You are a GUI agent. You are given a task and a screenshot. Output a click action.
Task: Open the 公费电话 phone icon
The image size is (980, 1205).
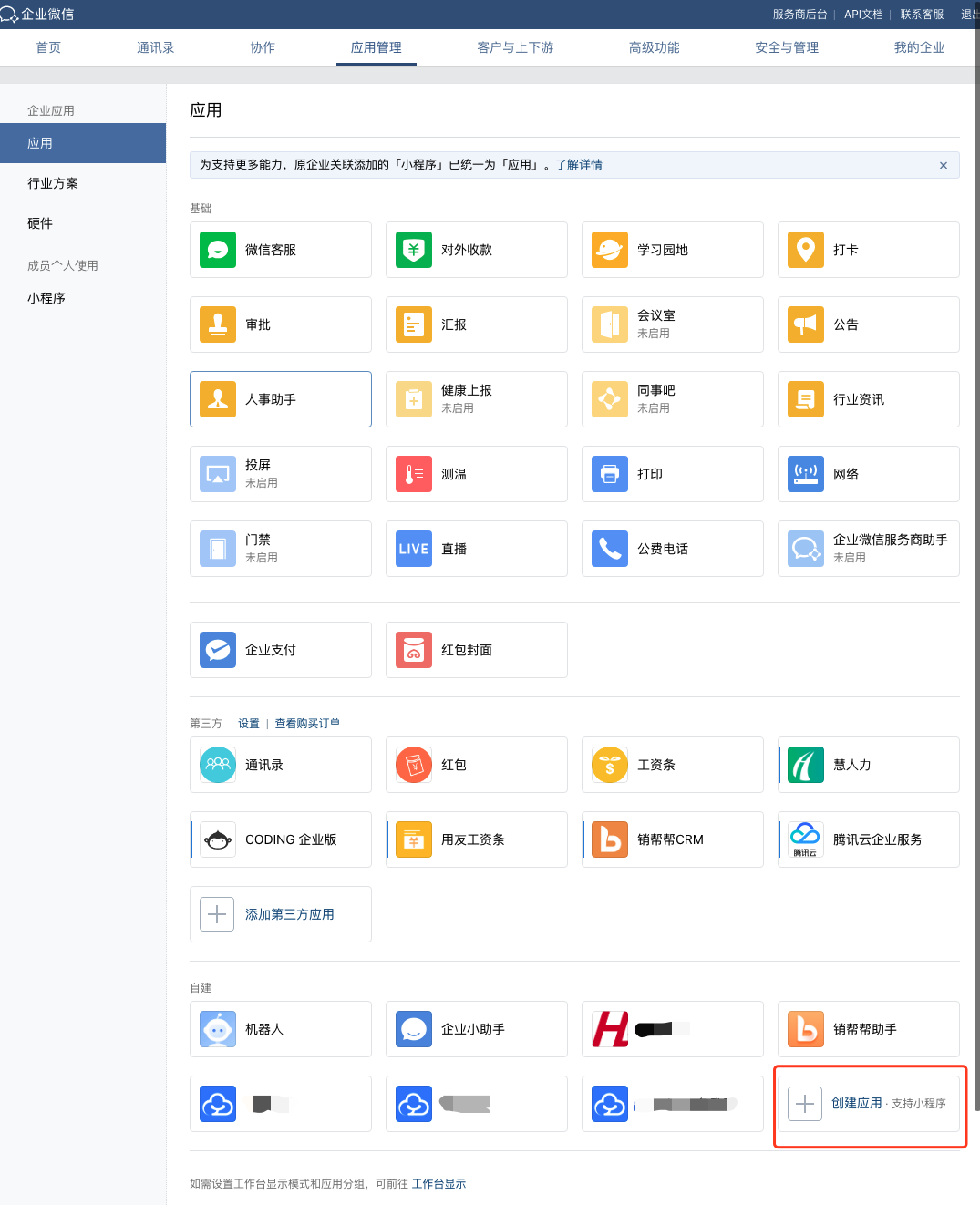point(610,549)
